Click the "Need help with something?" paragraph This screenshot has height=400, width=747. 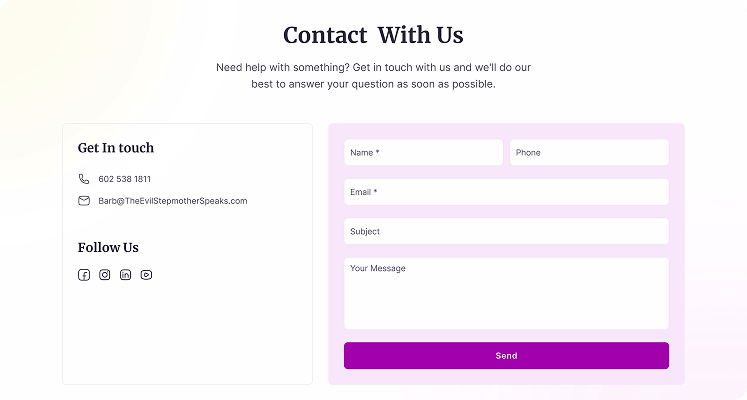[373, 75]
